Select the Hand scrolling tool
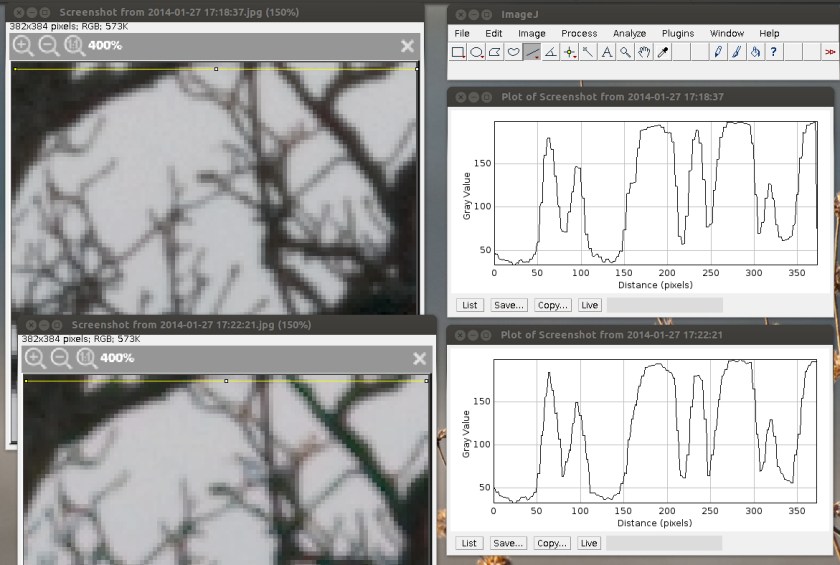 pyautogui.click(x=643, y=52)
